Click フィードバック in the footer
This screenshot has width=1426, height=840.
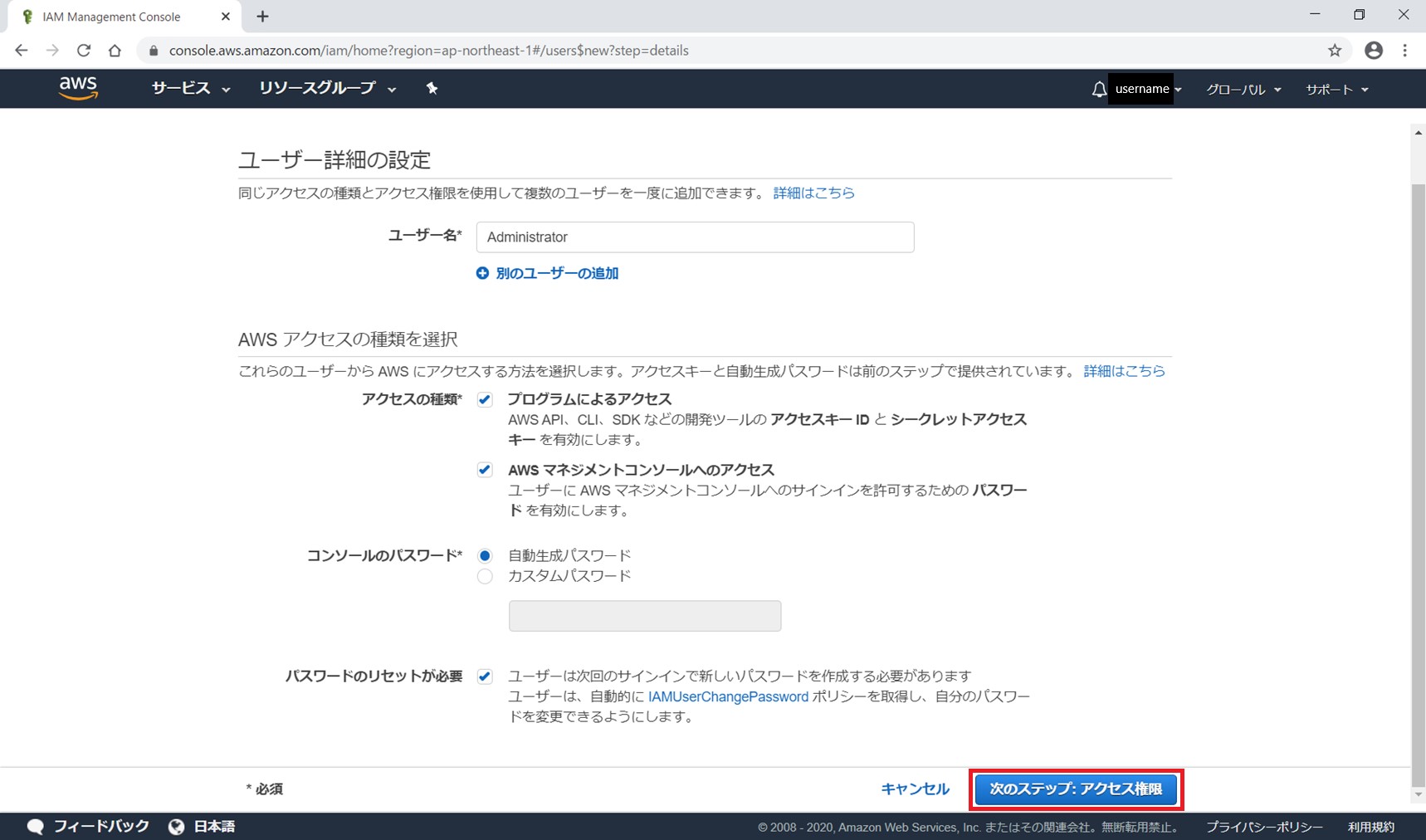101,827
